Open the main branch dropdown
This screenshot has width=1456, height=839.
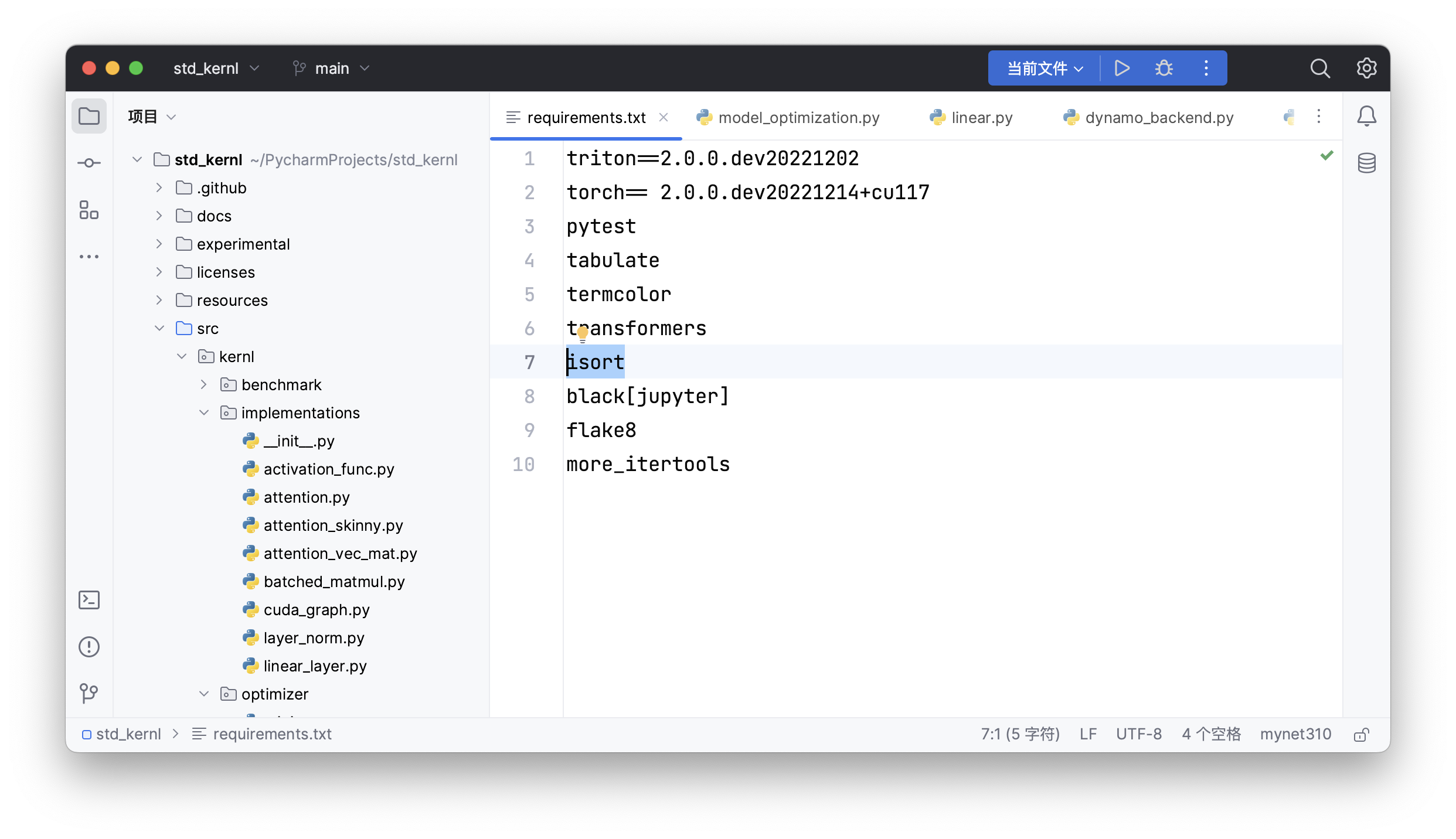click(x=332, y=68)
